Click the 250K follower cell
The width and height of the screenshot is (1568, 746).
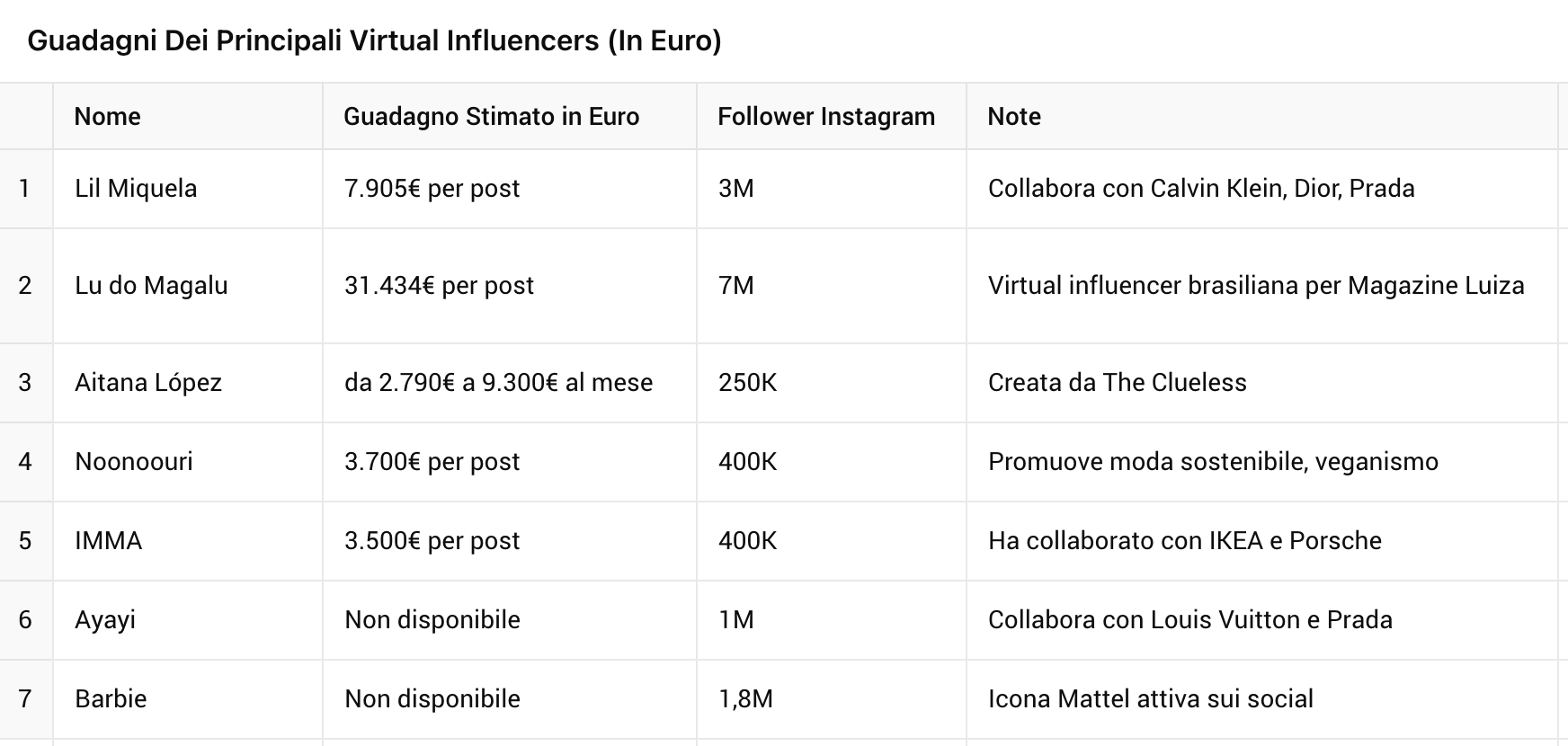click(747, 383)
